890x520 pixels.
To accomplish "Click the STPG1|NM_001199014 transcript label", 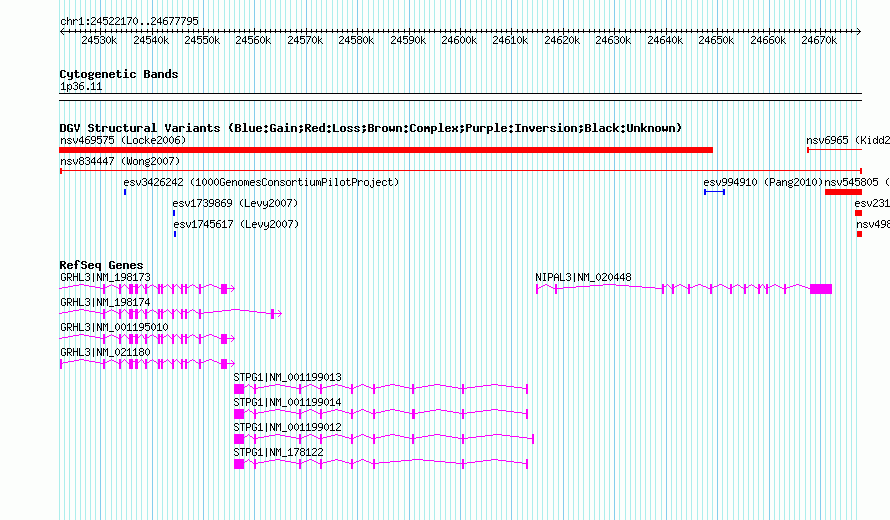I will [287, 402].
